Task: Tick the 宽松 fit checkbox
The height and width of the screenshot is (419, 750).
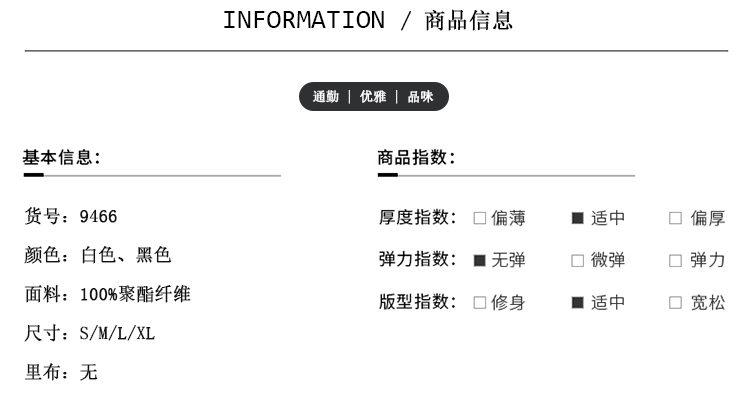Action: tap(675, 302)
